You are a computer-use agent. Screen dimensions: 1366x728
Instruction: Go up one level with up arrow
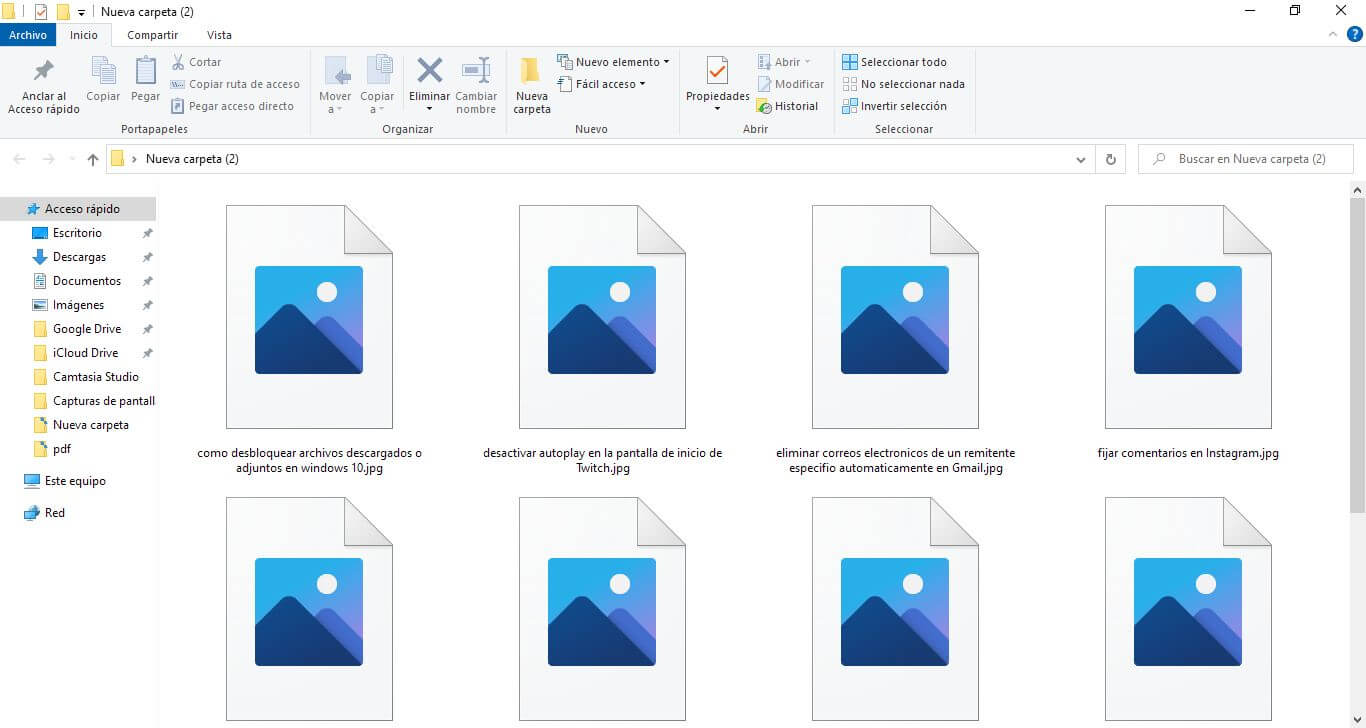coord(93,159)
